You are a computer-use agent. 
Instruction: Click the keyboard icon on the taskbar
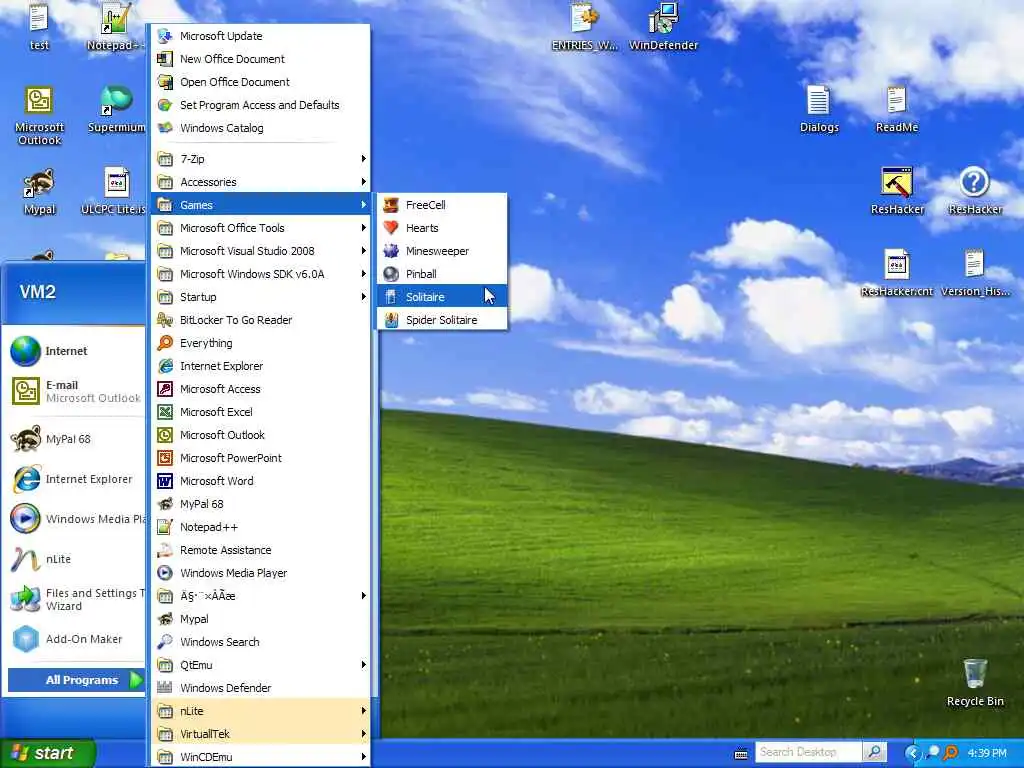click(741, 754)
